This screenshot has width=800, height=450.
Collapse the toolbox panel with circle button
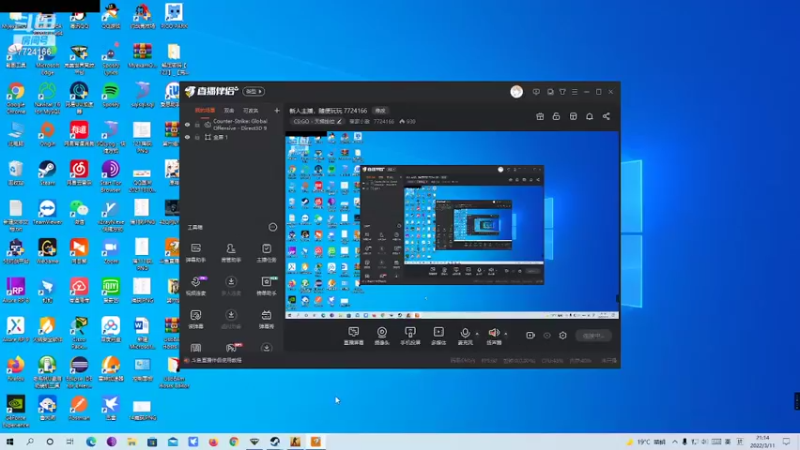pos(272,227)
